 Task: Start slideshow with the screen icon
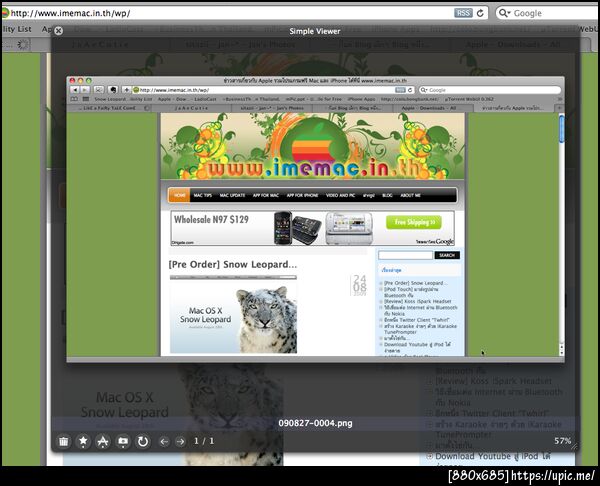[x=123, y=442]
